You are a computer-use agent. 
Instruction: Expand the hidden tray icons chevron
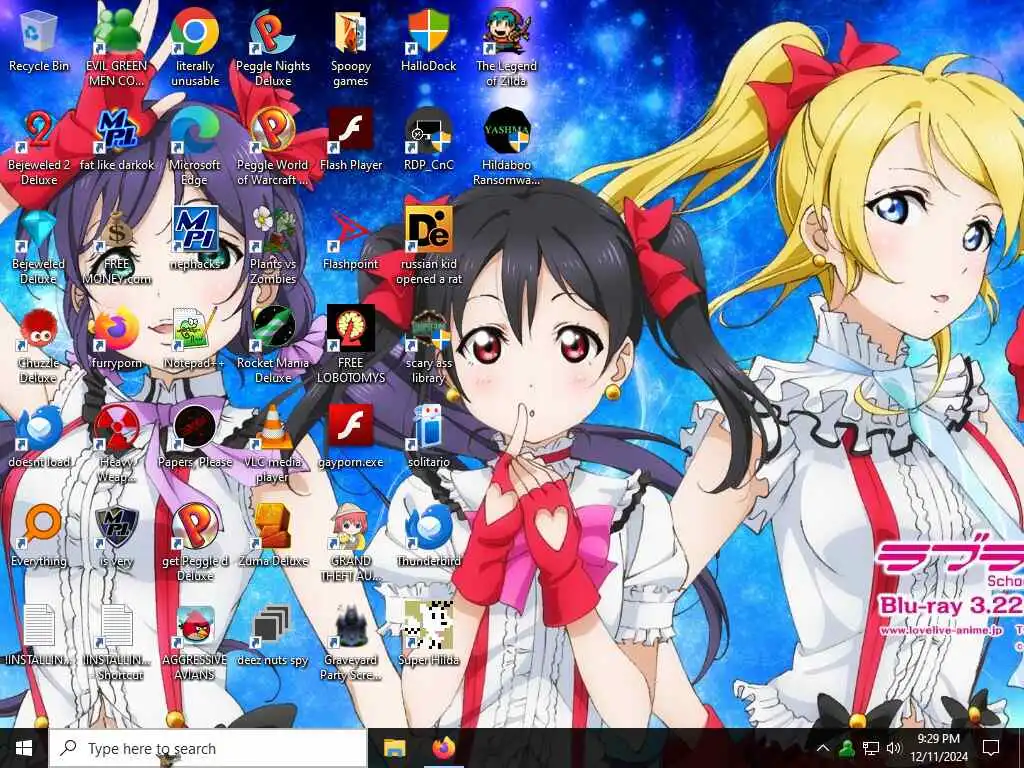coord(823,748)
